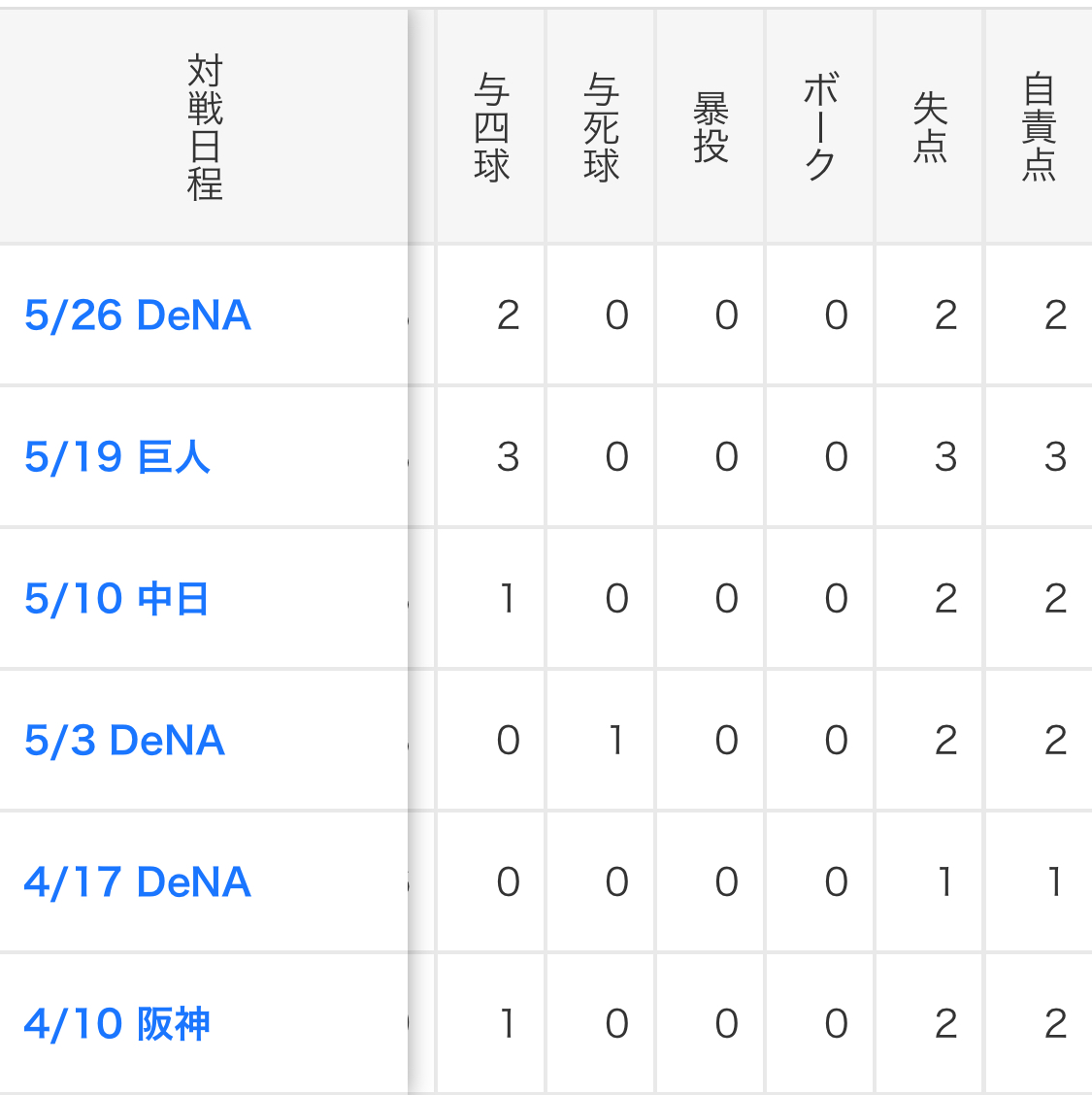Click 失点 value in 4/17 DeNA row
The height and width of the screenshot is (1095, 1092).
pyautogui.click(x=945, y=882)
